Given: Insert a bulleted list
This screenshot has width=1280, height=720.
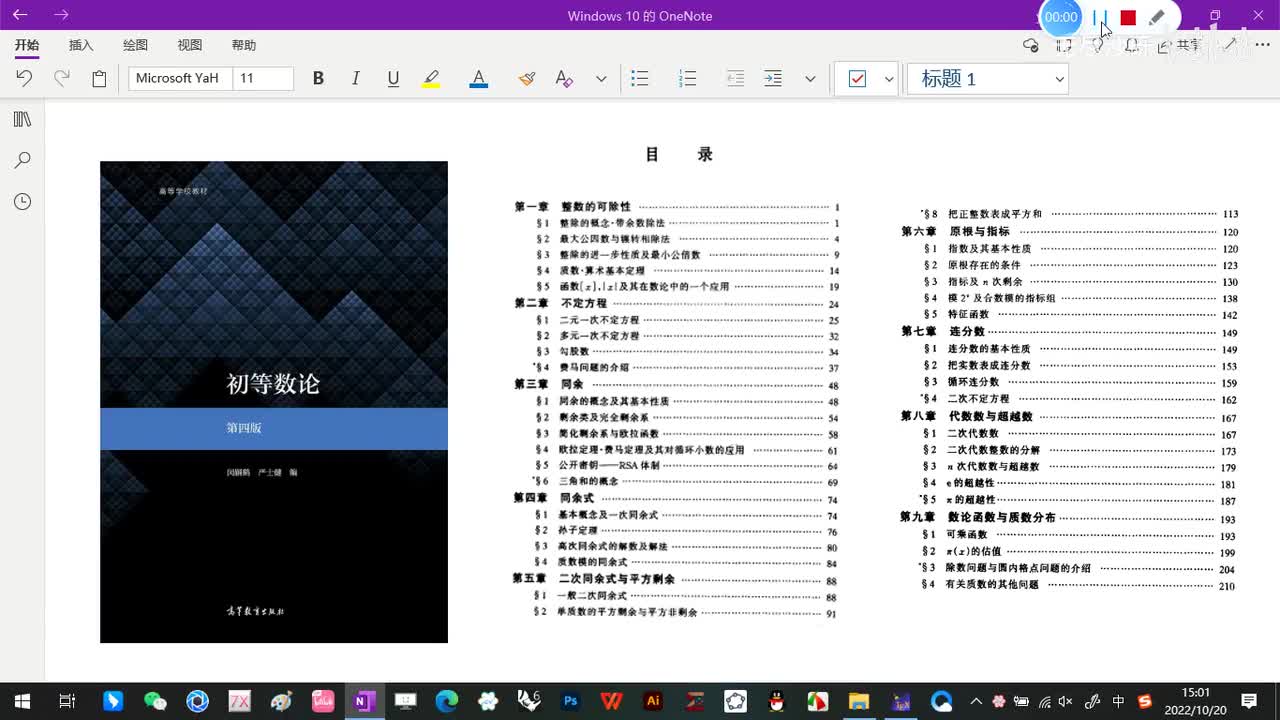Looking at the screenshot, I should tap(640, 78).
